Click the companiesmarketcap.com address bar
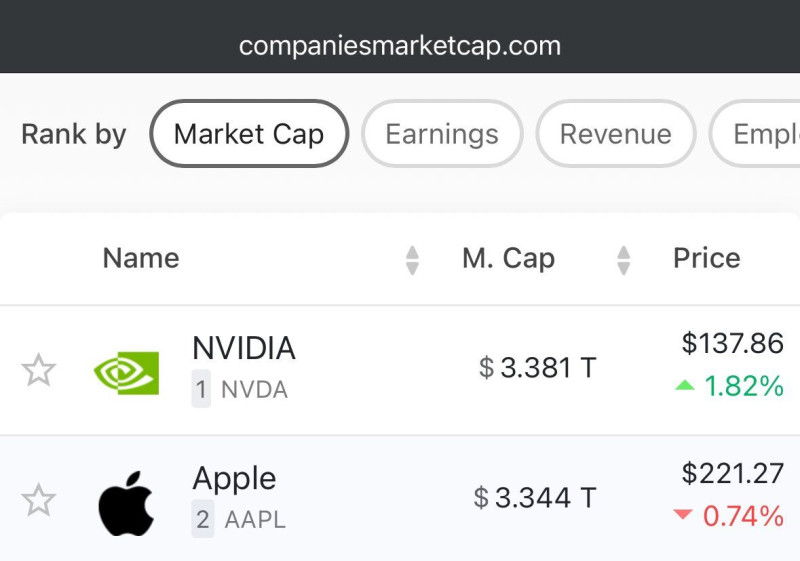The height and width of the screenshot is (561, 800). tap(400, 46)
